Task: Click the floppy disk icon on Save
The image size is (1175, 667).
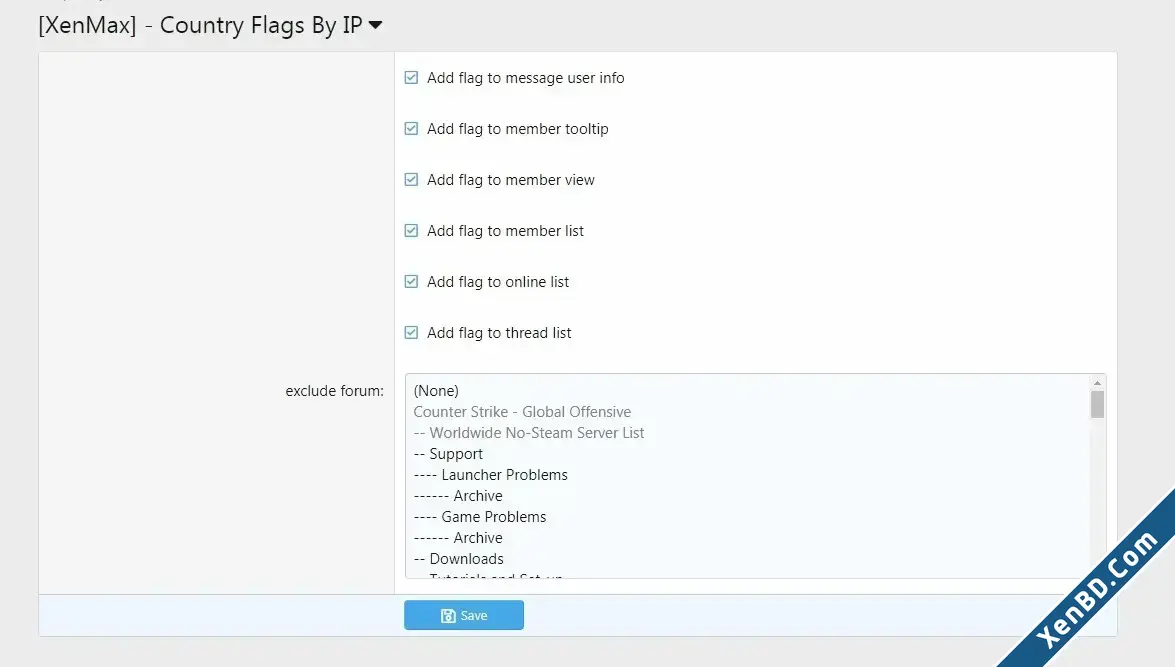Action: pos(448,615)
